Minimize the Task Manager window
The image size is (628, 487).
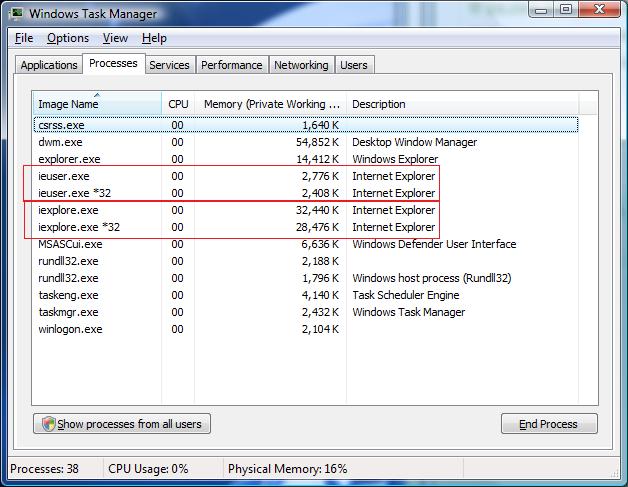pos(541,10)
